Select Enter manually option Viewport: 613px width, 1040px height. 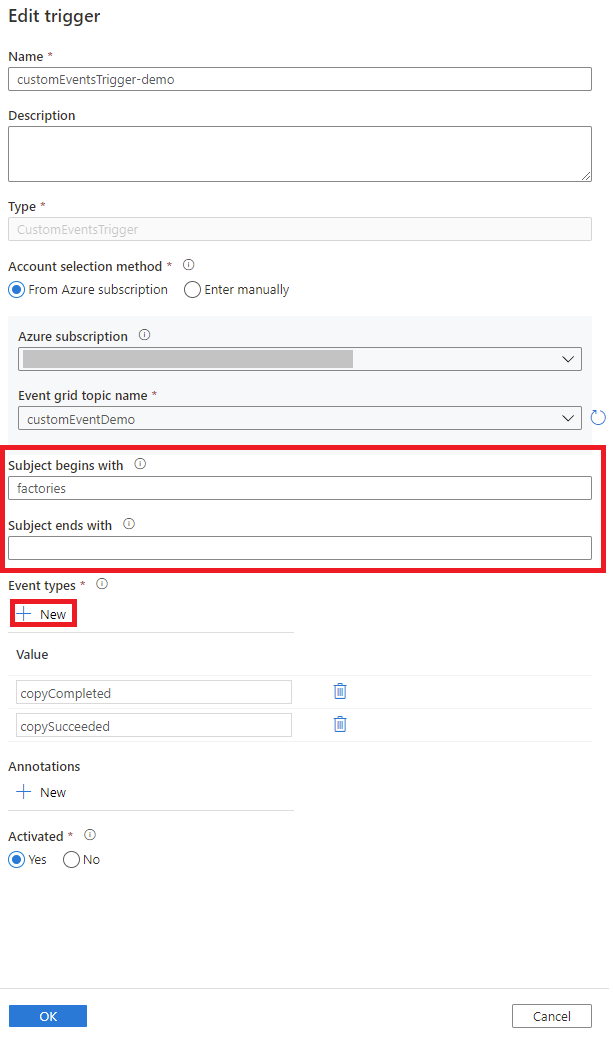[x=190, y=289]
